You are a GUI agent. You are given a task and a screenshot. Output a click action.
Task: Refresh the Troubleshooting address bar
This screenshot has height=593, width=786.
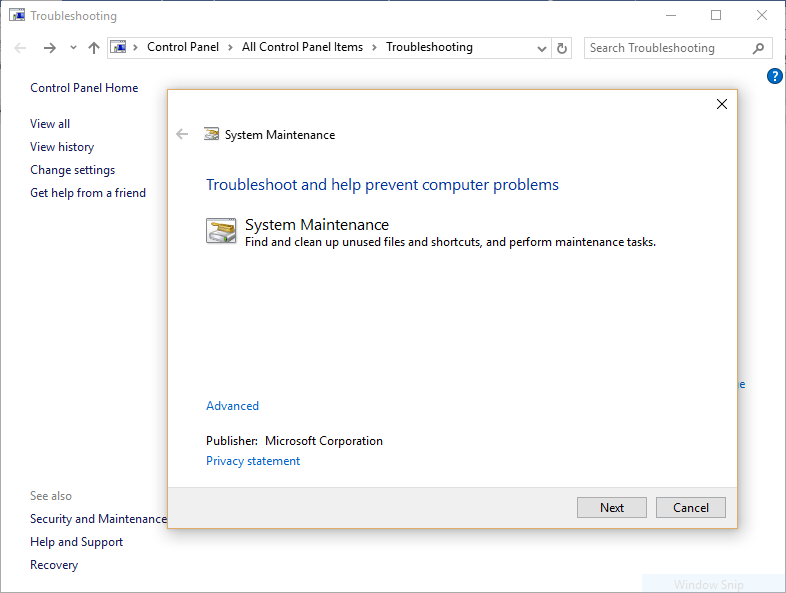(562, 48)
